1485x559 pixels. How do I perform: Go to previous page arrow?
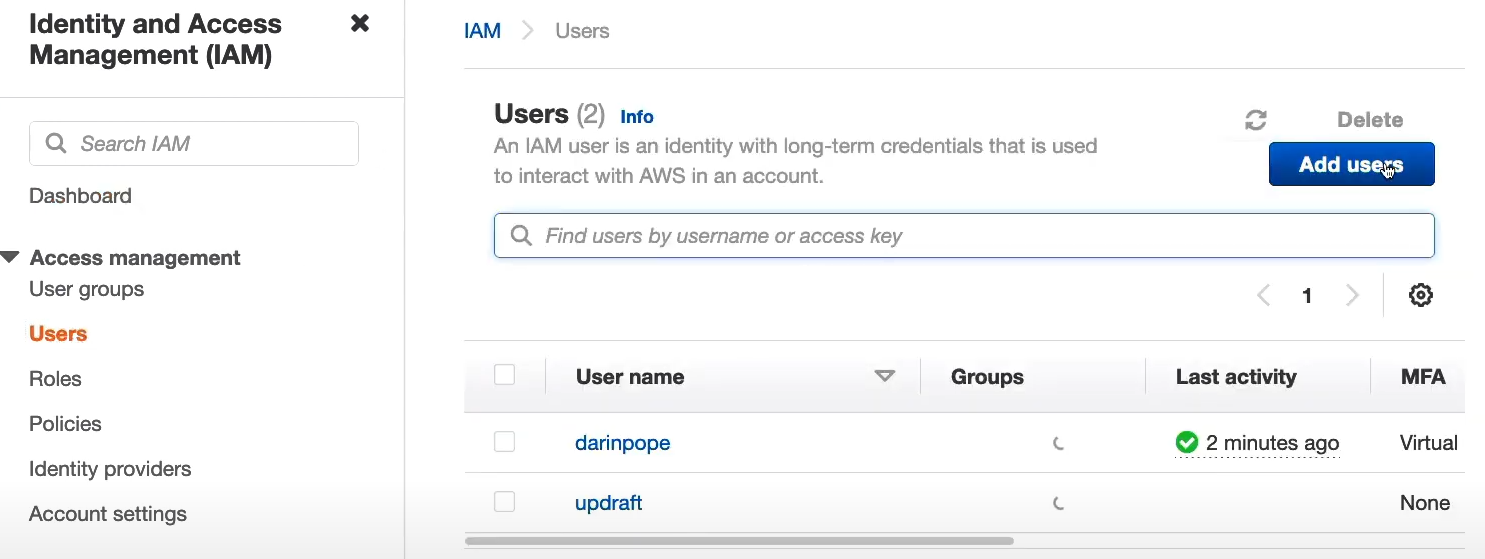pos(1264,295)
